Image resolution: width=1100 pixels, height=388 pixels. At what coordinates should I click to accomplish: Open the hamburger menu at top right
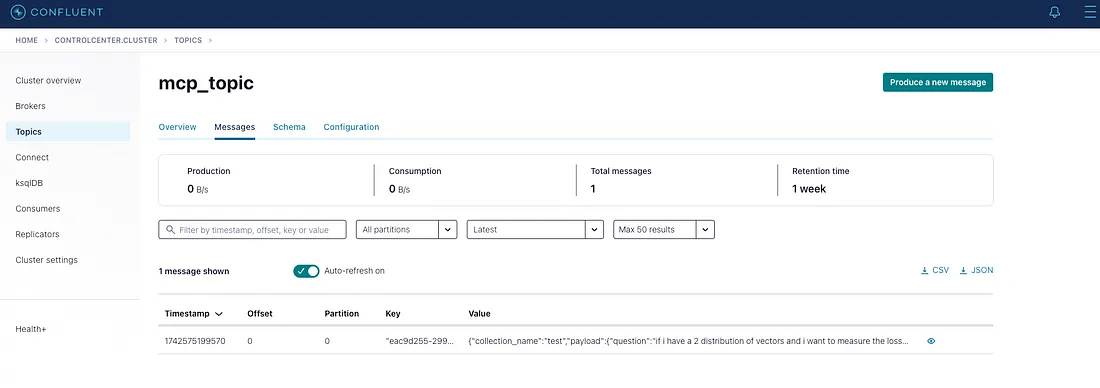pyautogui.click(x=1089, y=13)
